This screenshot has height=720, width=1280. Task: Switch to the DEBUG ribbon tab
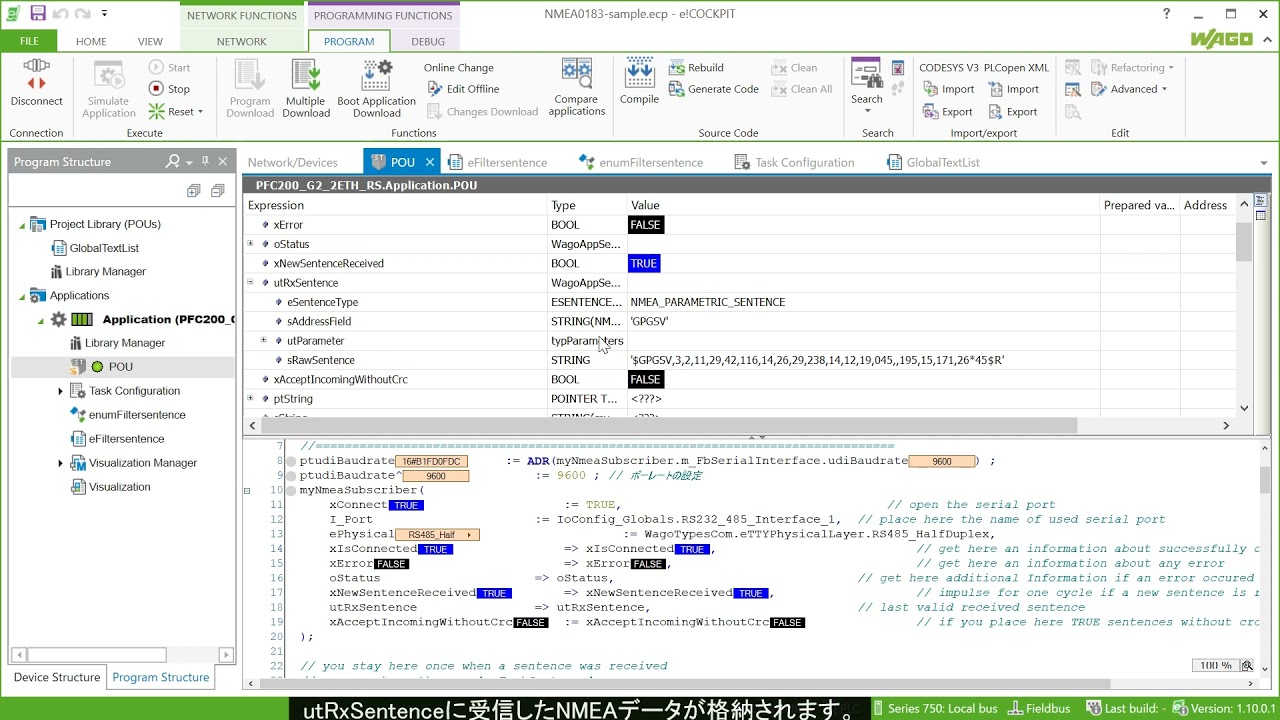click(428, 42)
